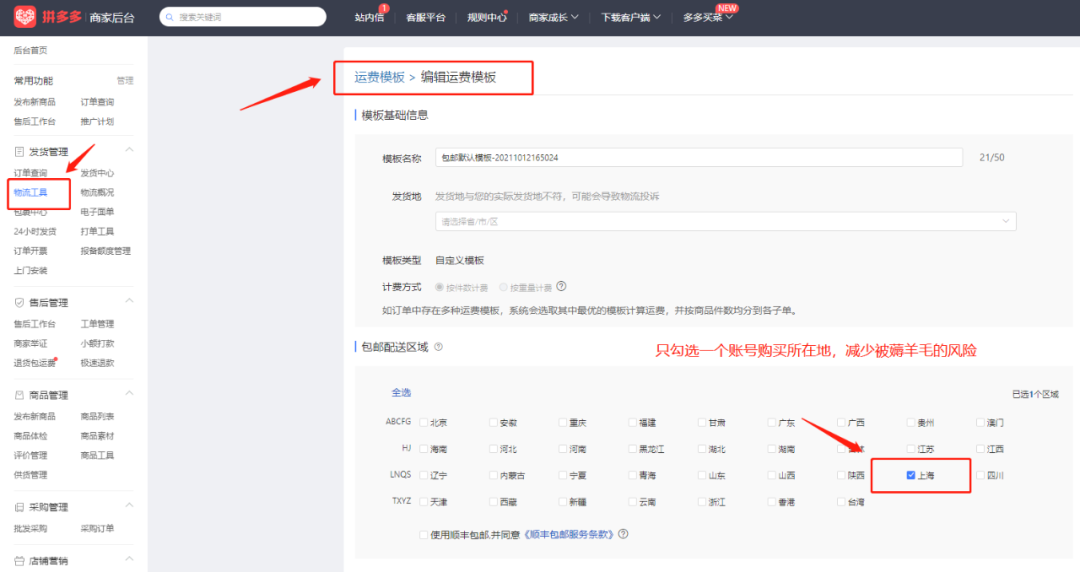
Task: Click the Pinduoduo heart logo icon
Action: [x=25, y=17]
